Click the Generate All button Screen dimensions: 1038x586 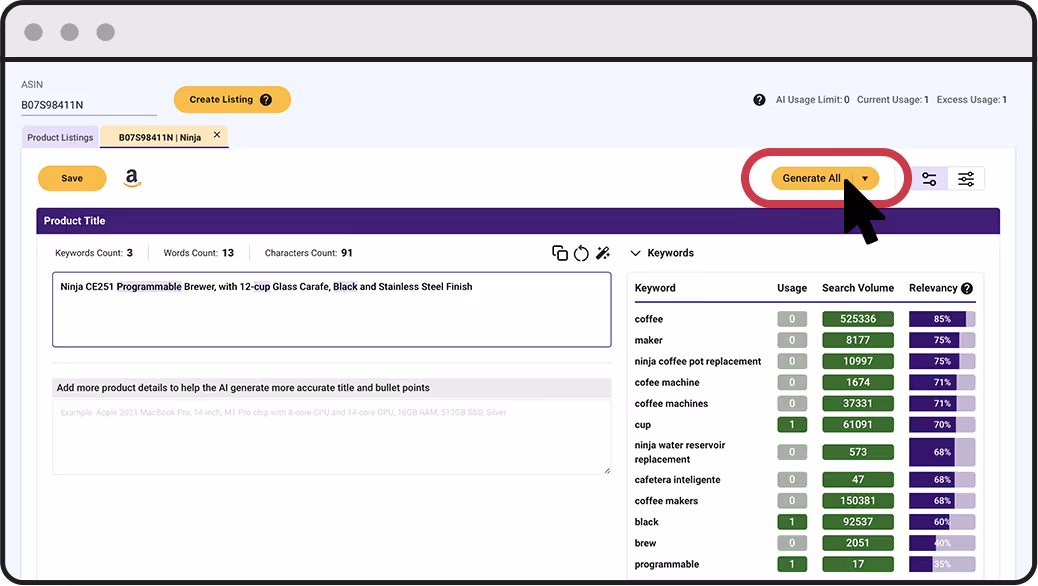point(812,178)
